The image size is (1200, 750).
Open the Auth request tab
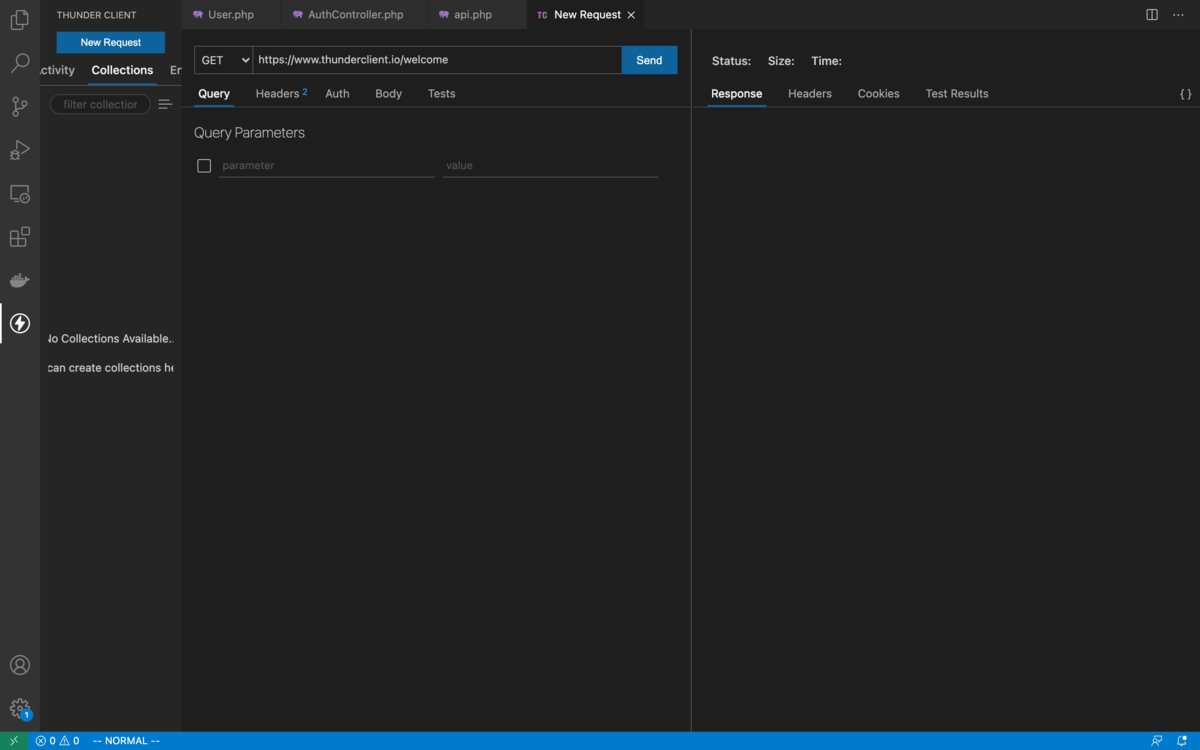pos(337,94)
